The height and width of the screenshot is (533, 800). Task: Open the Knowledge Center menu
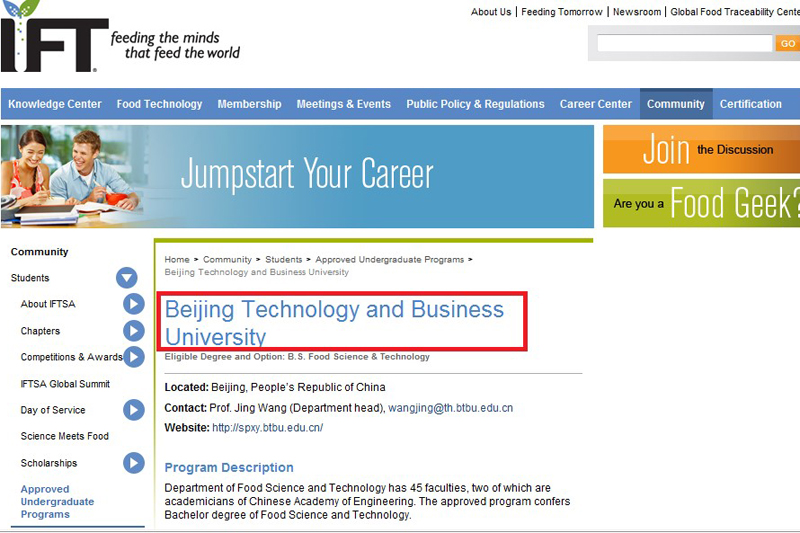click(55, 104)
